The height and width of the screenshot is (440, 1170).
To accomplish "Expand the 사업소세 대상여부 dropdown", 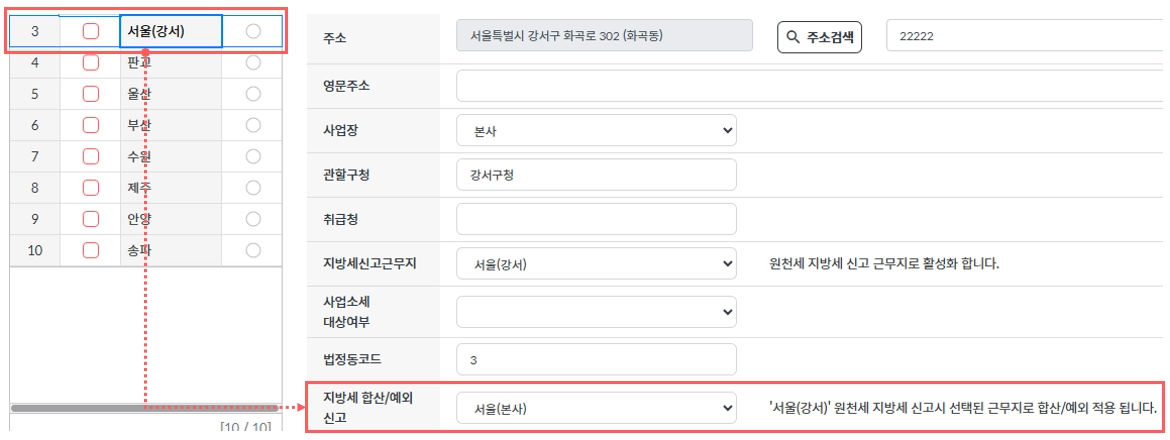I will [x=596, y=311].
